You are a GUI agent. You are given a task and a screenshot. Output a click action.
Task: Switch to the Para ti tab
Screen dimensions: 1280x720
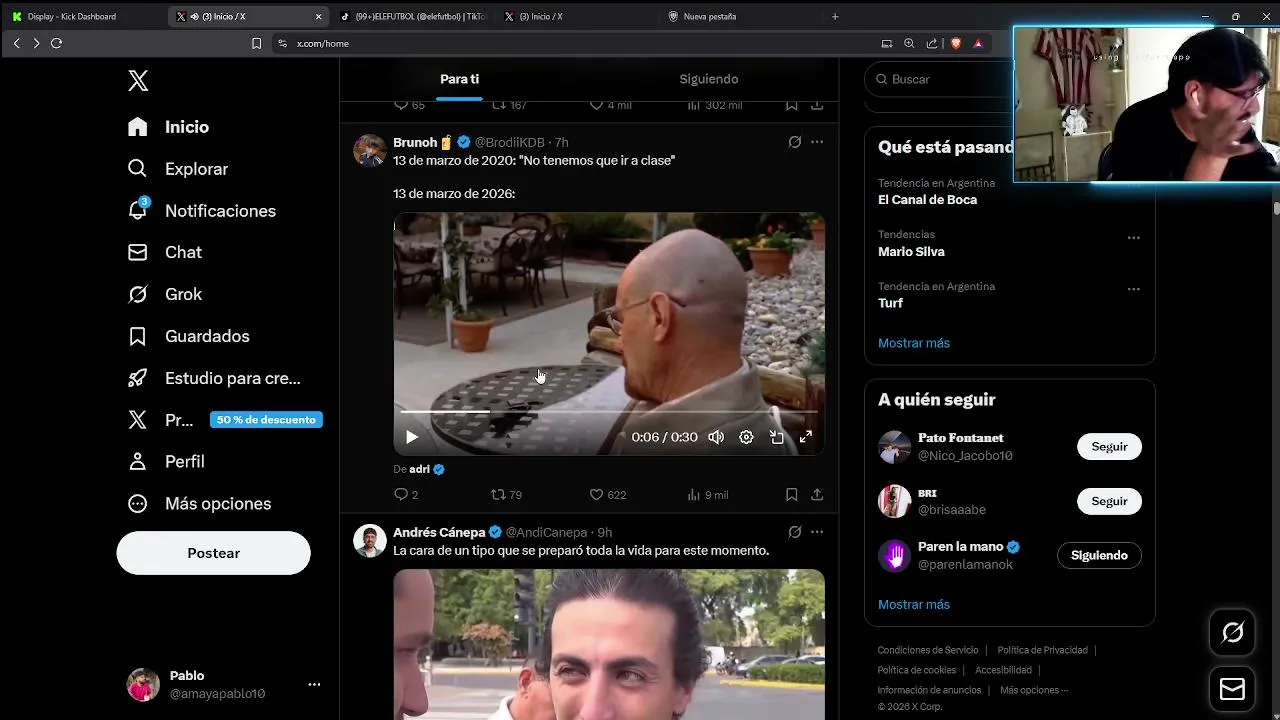[459, 79]
